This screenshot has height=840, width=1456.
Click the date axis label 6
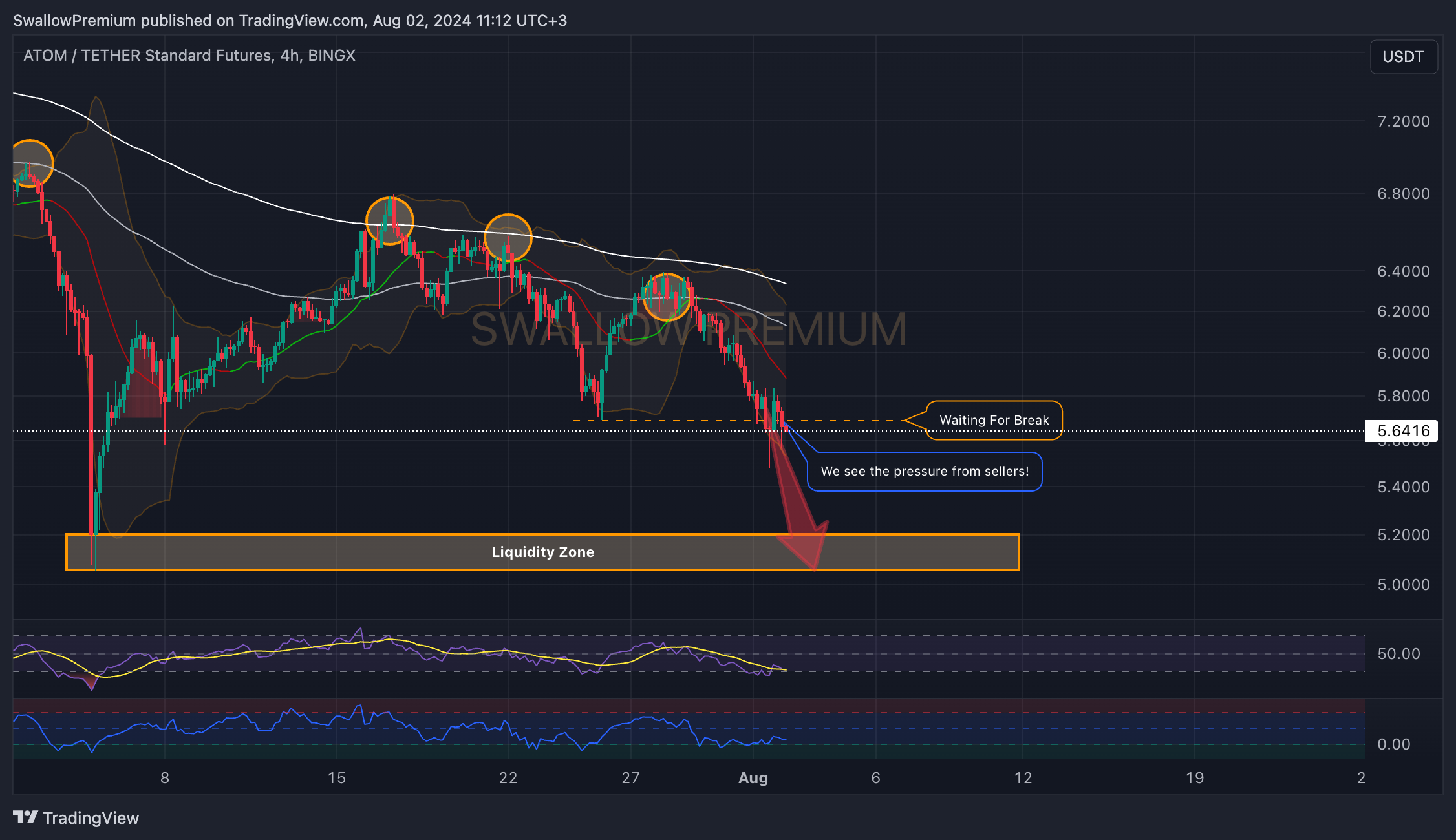pos(876,778)
